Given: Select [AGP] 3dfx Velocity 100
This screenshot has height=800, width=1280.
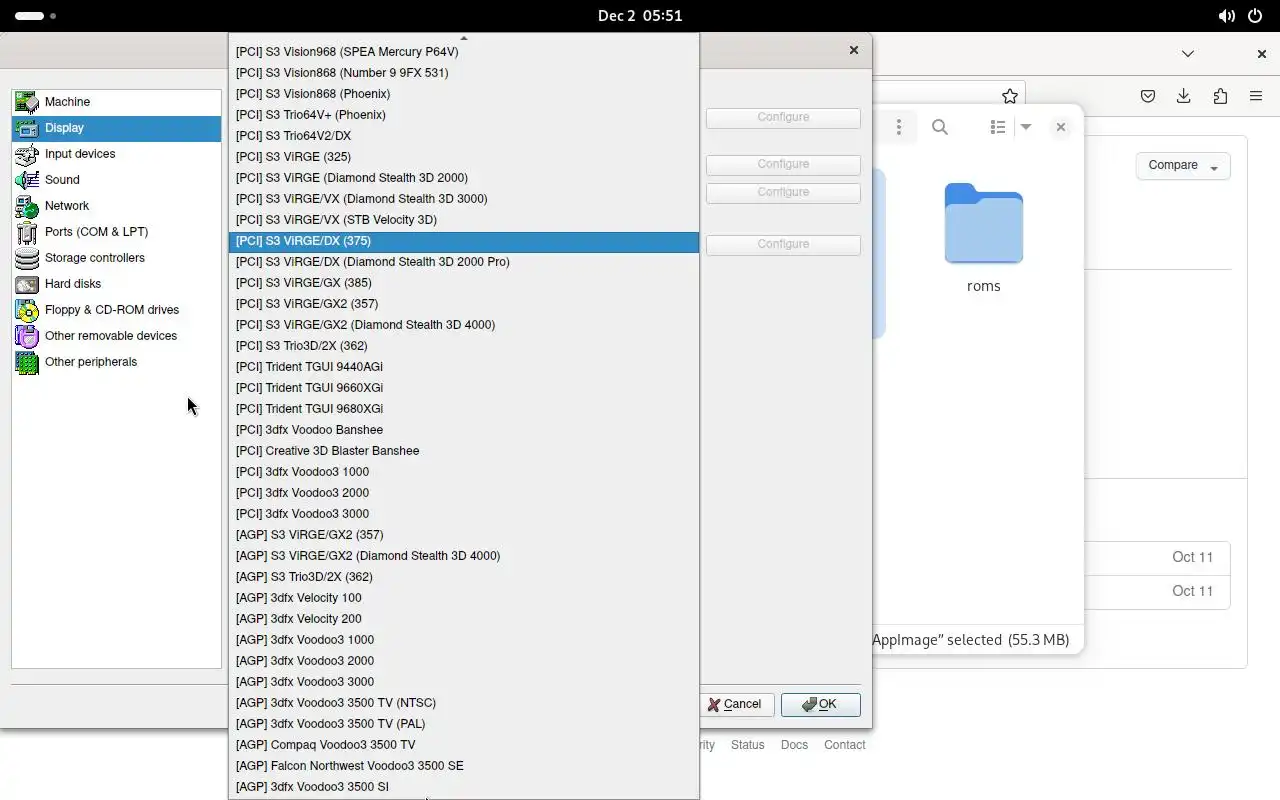Looking at the screenshot, I should [x=464, y=598].
